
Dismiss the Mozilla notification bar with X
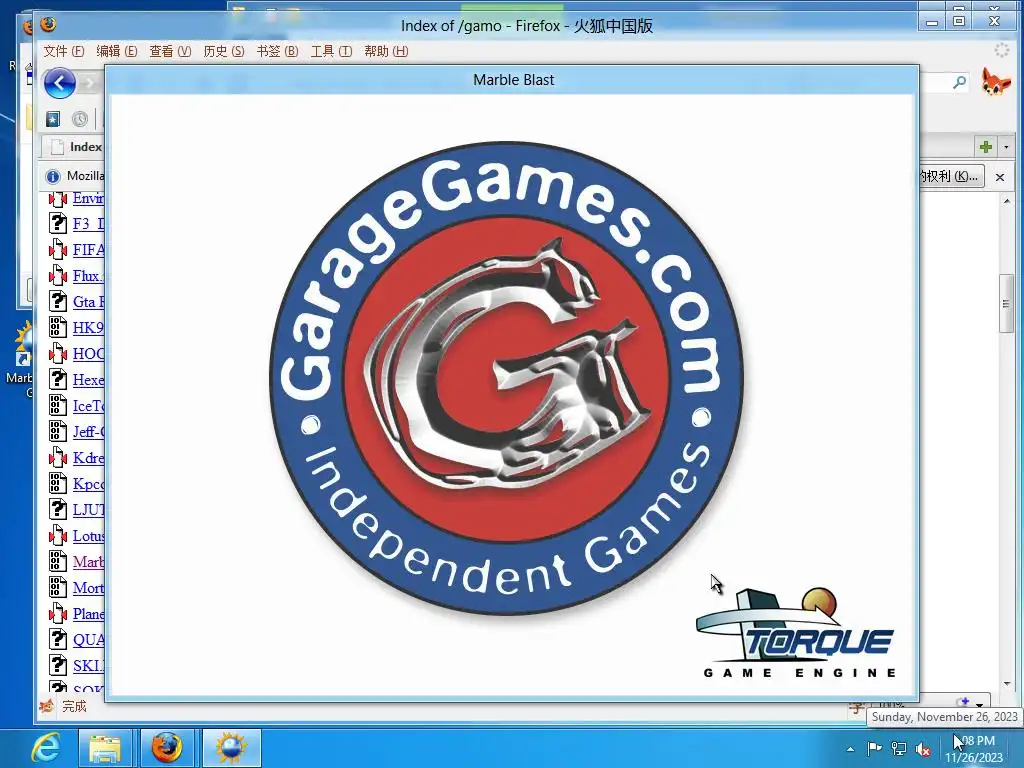pyautogui.click(x=1000, y=177)
